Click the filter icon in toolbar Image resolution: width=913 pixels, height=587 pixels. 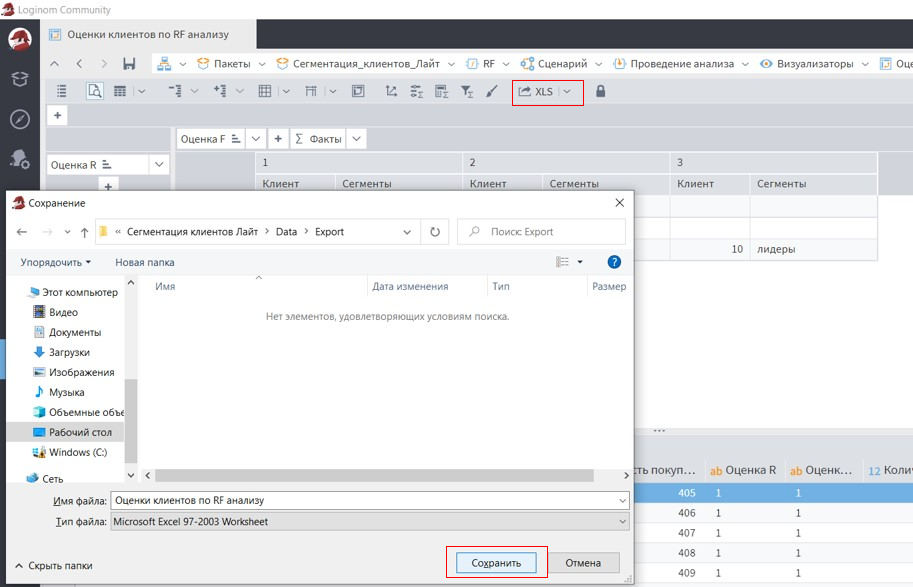click(467, 91)
